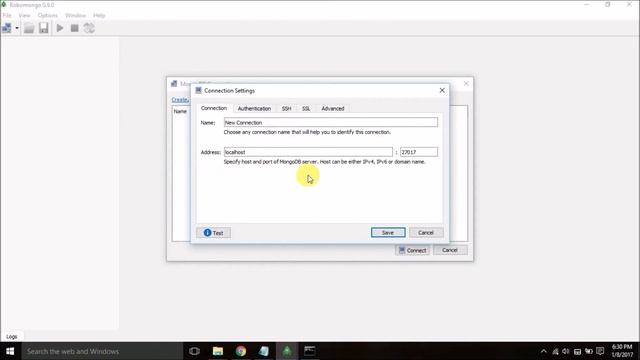The image size is (640, 360).
Task: Close the background connections window
Action: point(466,84)
